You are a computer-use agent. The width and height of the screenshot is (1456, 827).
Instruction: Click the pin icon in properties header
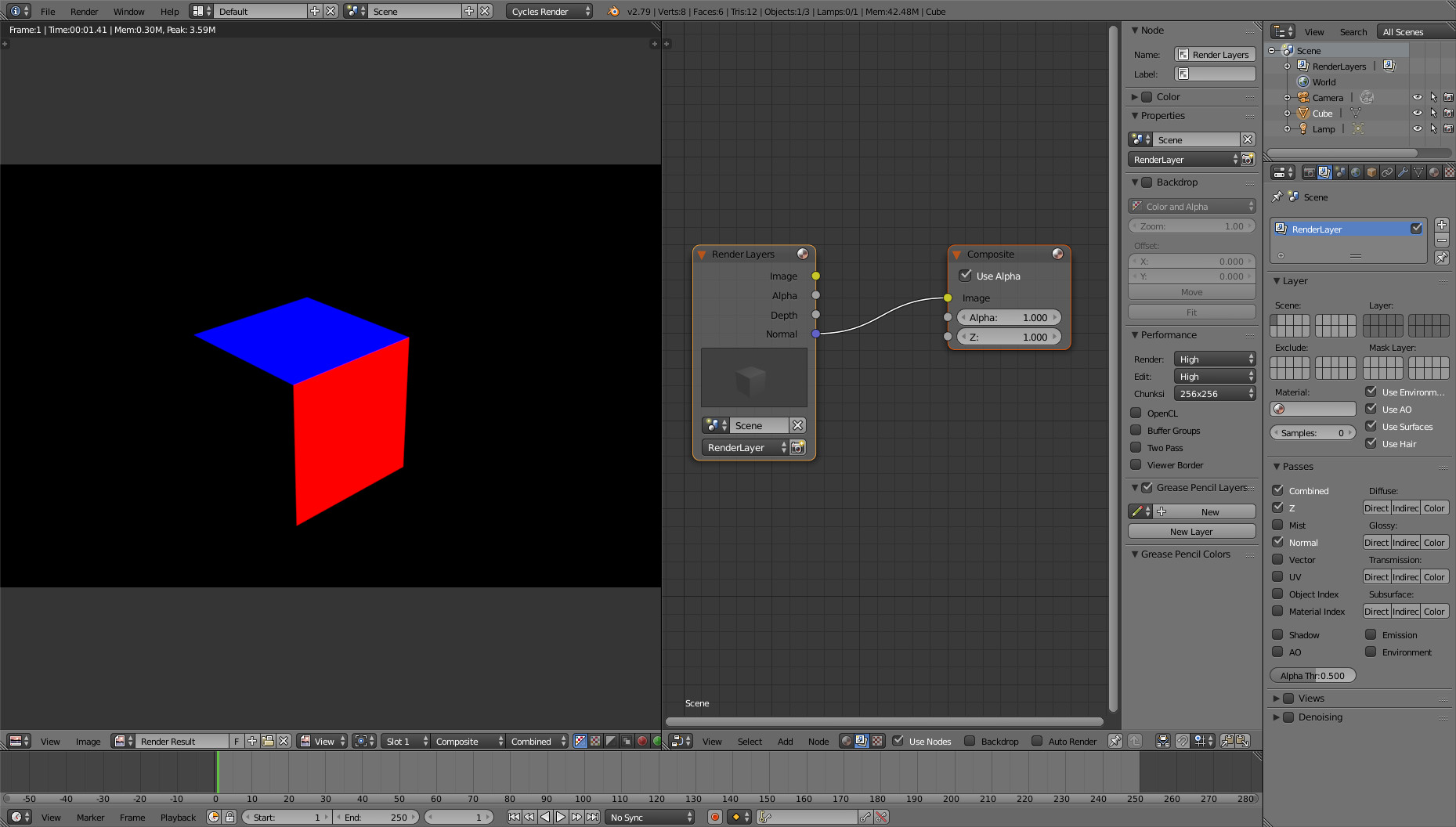1277,197
